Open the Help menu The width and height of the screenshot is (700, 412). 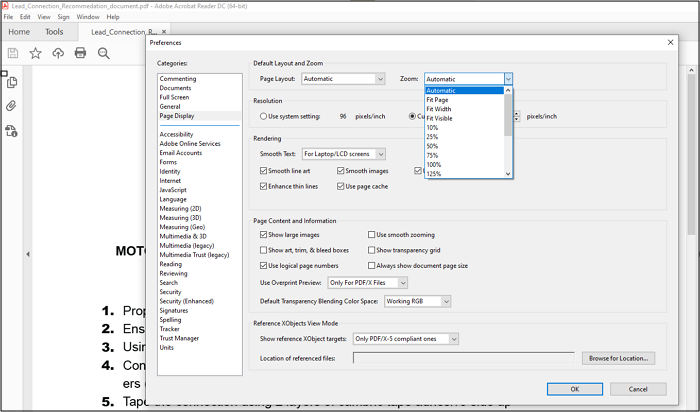point(113,17)
